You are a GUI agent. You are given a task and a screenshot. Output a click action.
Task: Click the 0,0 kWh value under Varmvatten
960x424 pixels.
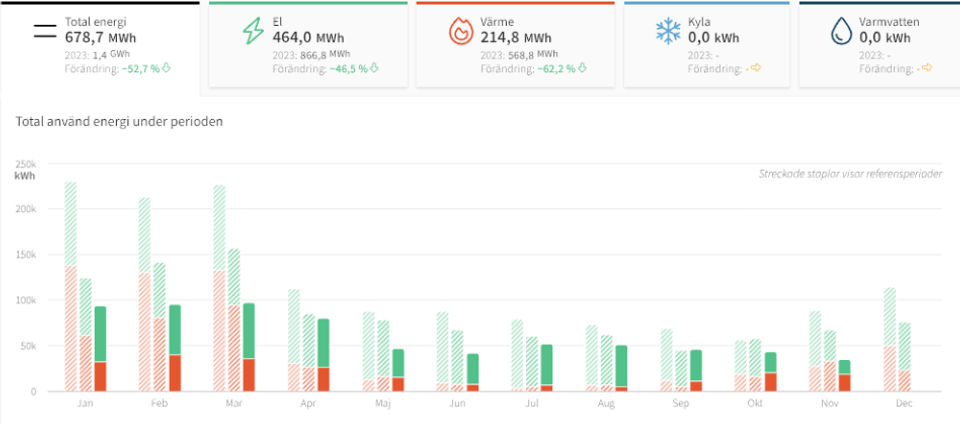(x=885, y=39)
